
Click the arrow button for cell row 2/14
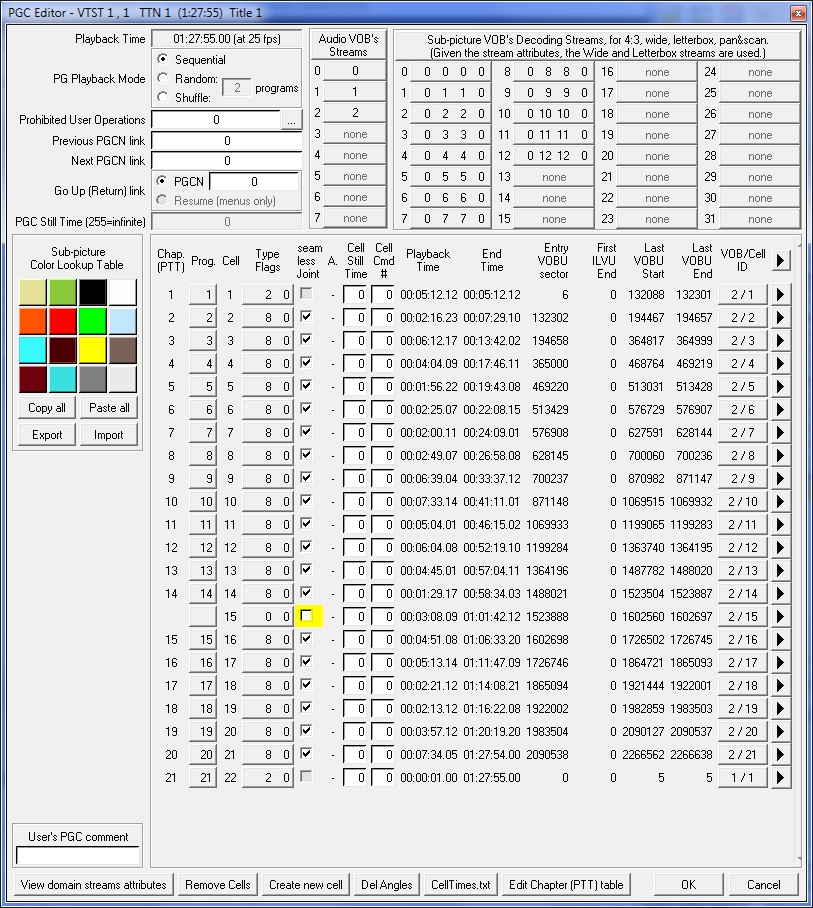tap(781, 594)
